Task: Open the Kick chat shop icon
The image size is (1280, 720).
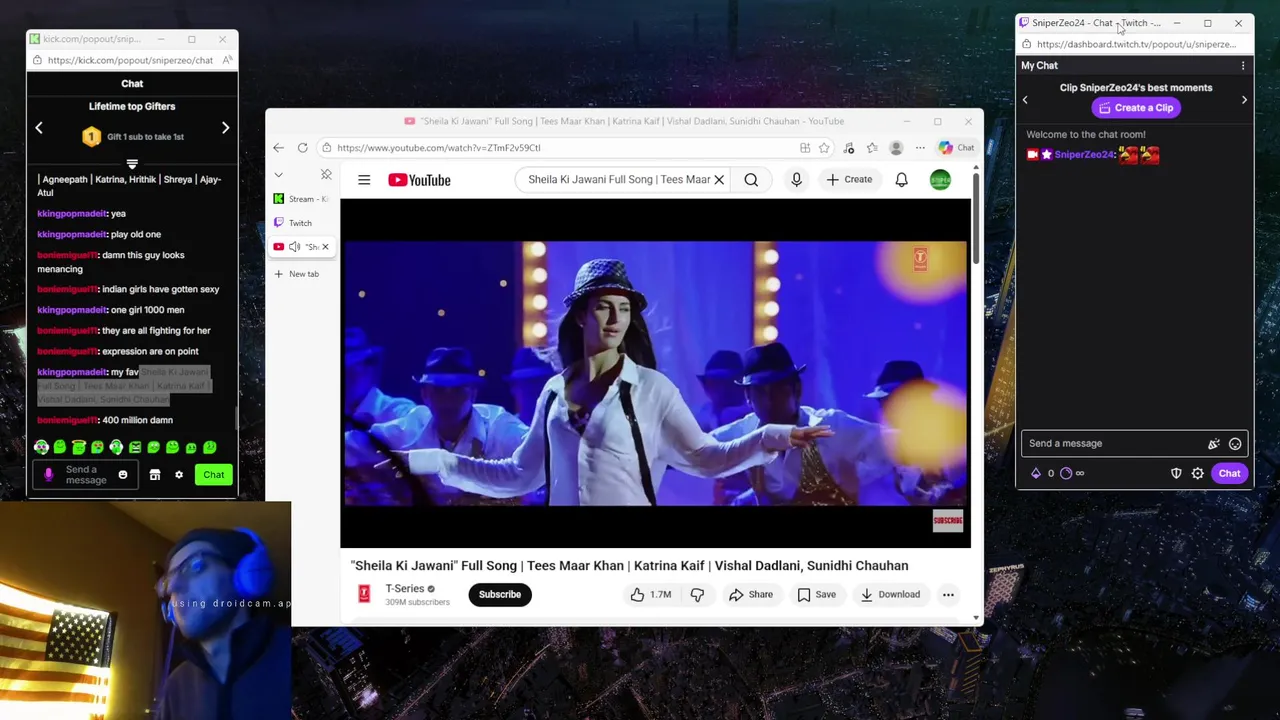Action: (x=155, y=475)
